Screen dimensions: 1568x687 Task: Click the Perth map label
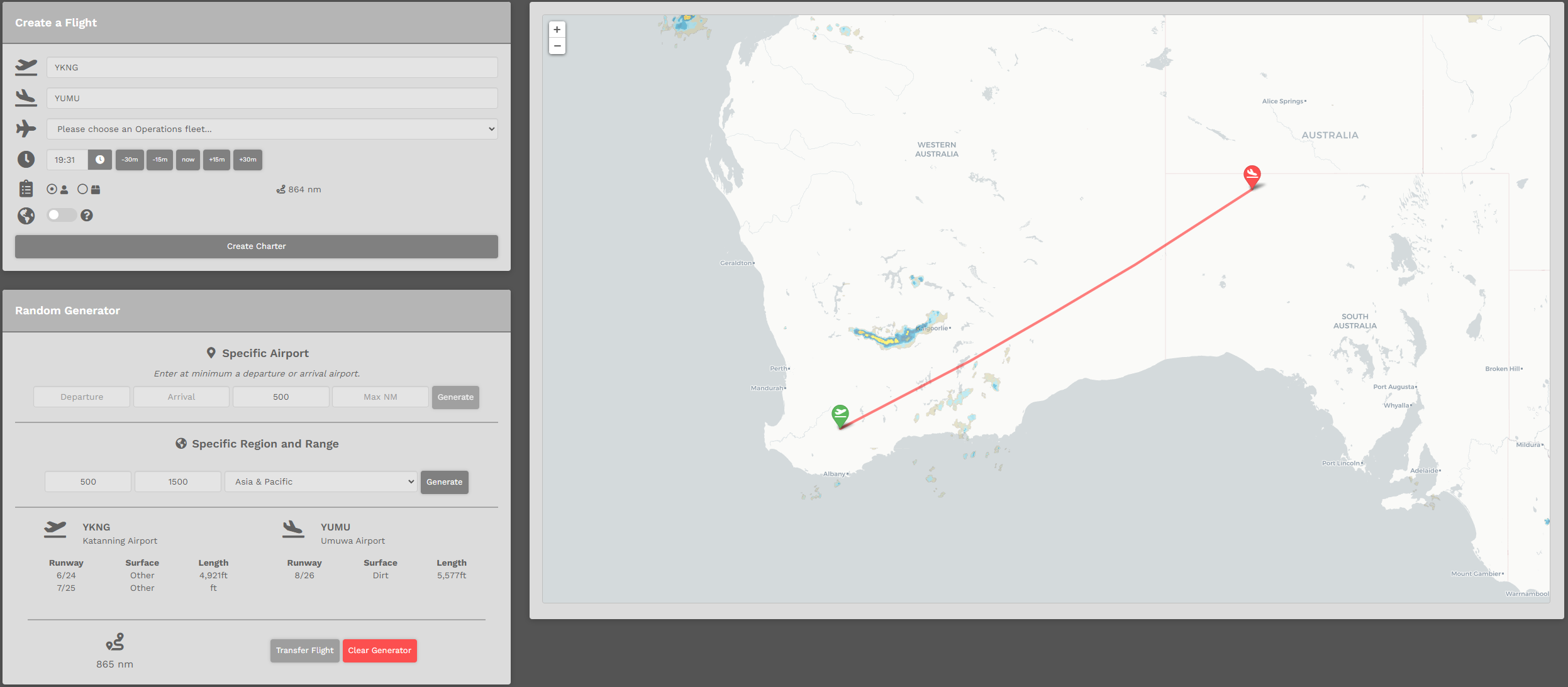[779, 368]
